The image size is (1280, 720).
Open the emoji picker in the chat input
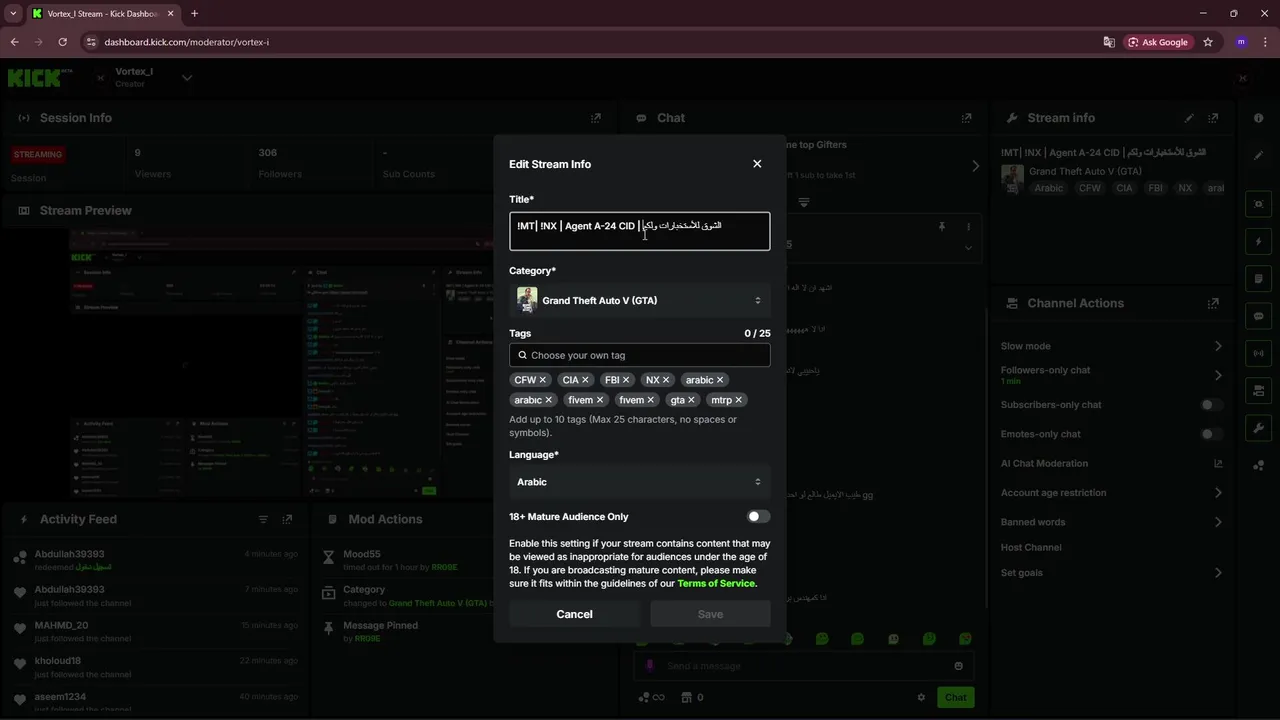958,666
